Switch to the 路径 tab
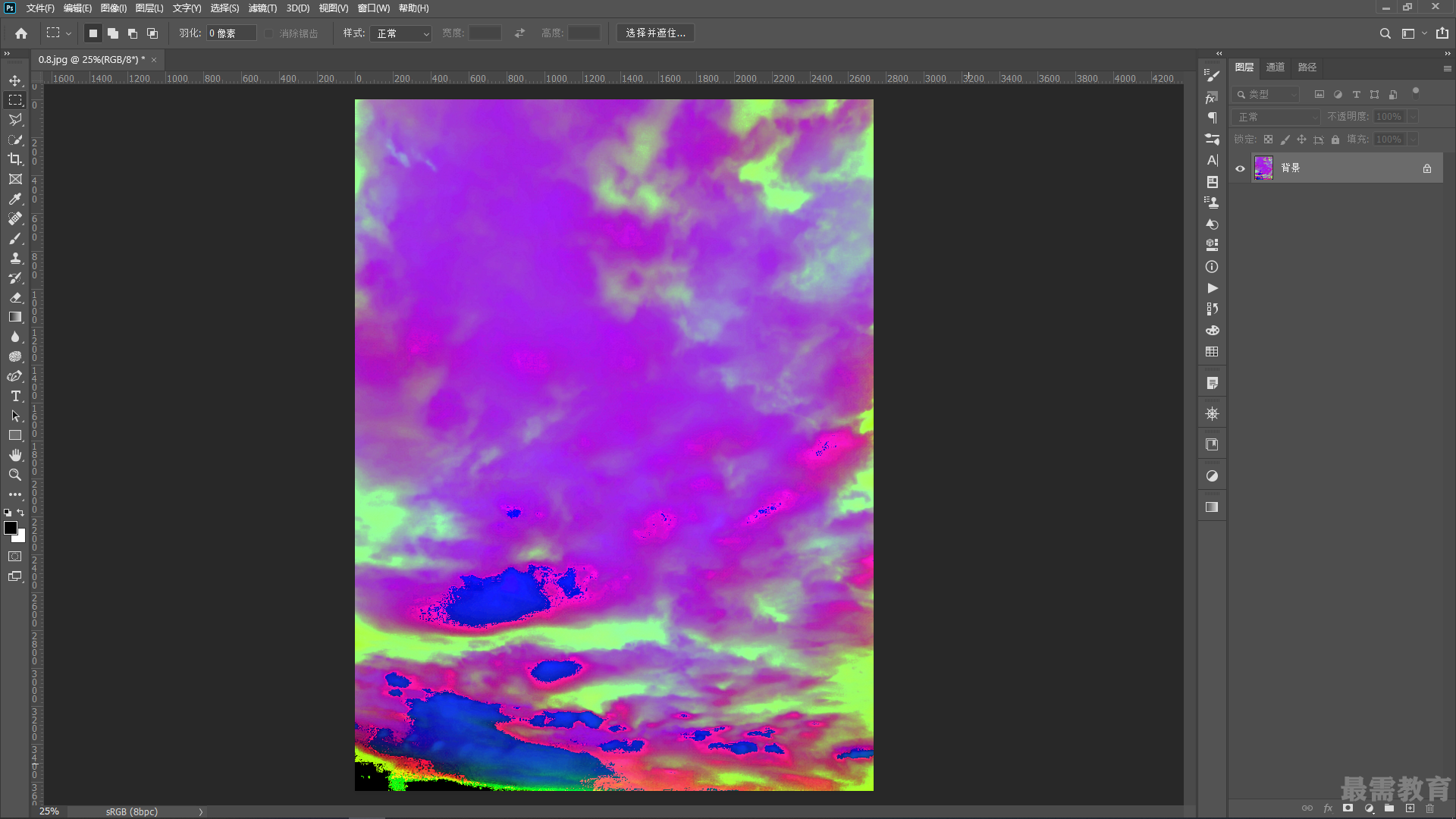The height and width of the screenshot is (819, 1456). click(x=1307, y=67)
